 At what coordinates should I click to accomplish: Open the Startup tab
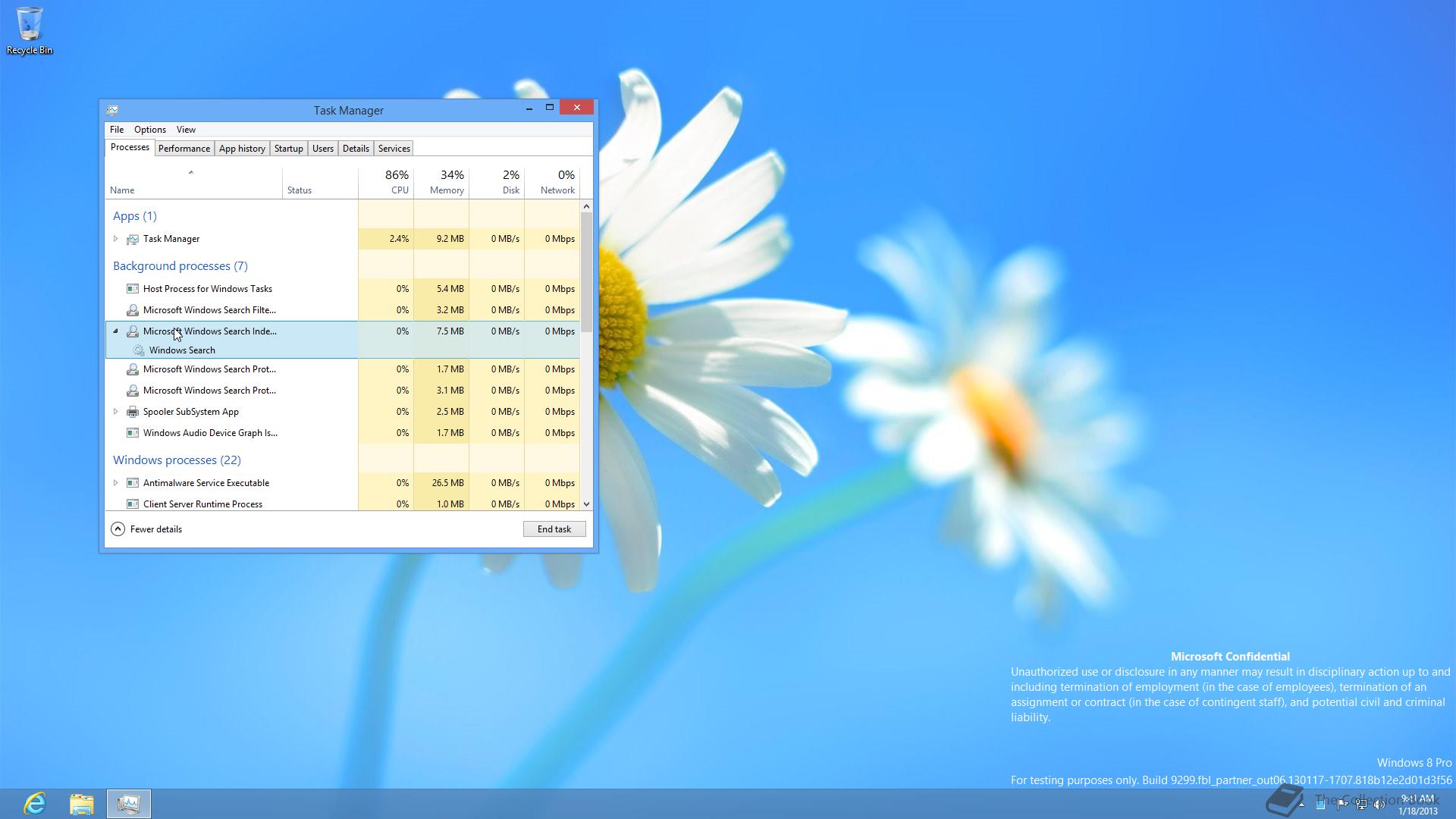pyautogui.click(x=289, y=149)
